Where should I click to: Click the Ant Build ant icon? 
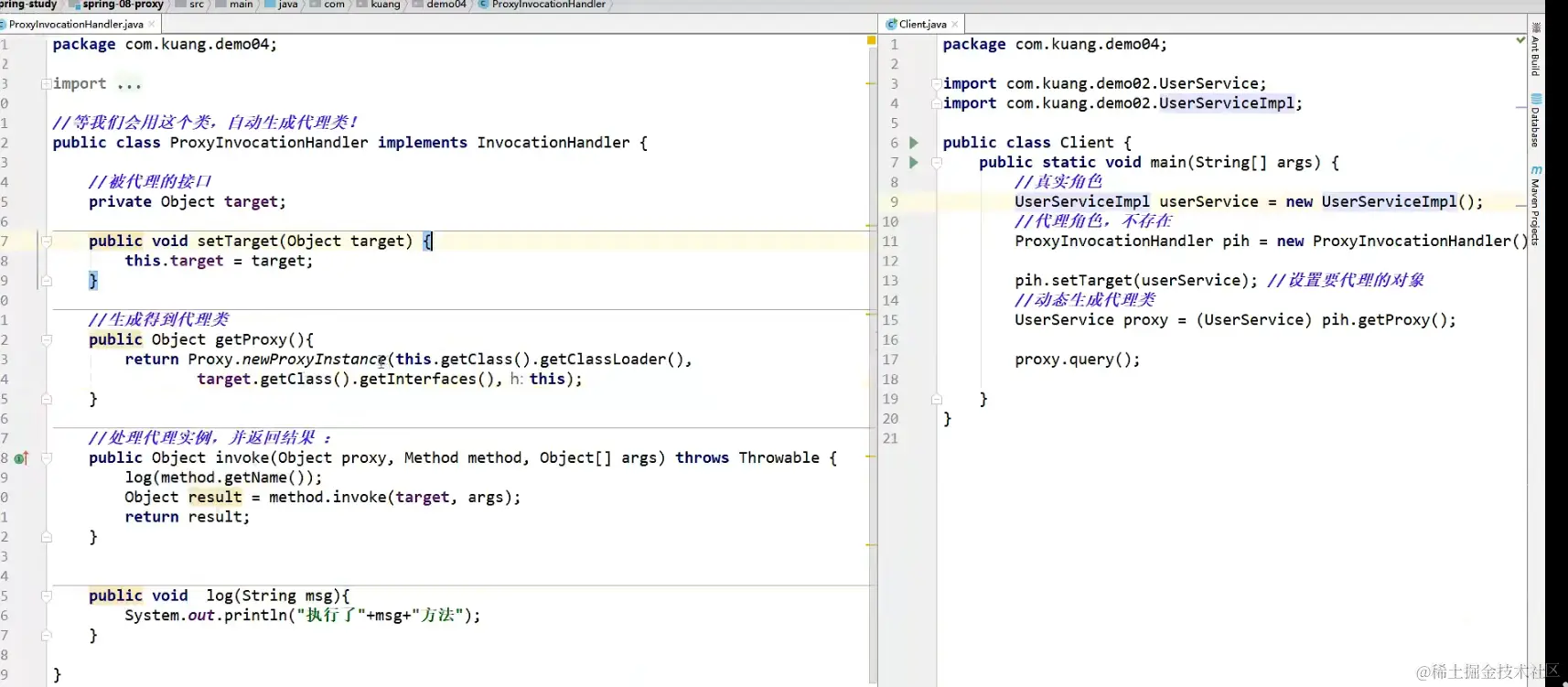[x=1536, y=28]
